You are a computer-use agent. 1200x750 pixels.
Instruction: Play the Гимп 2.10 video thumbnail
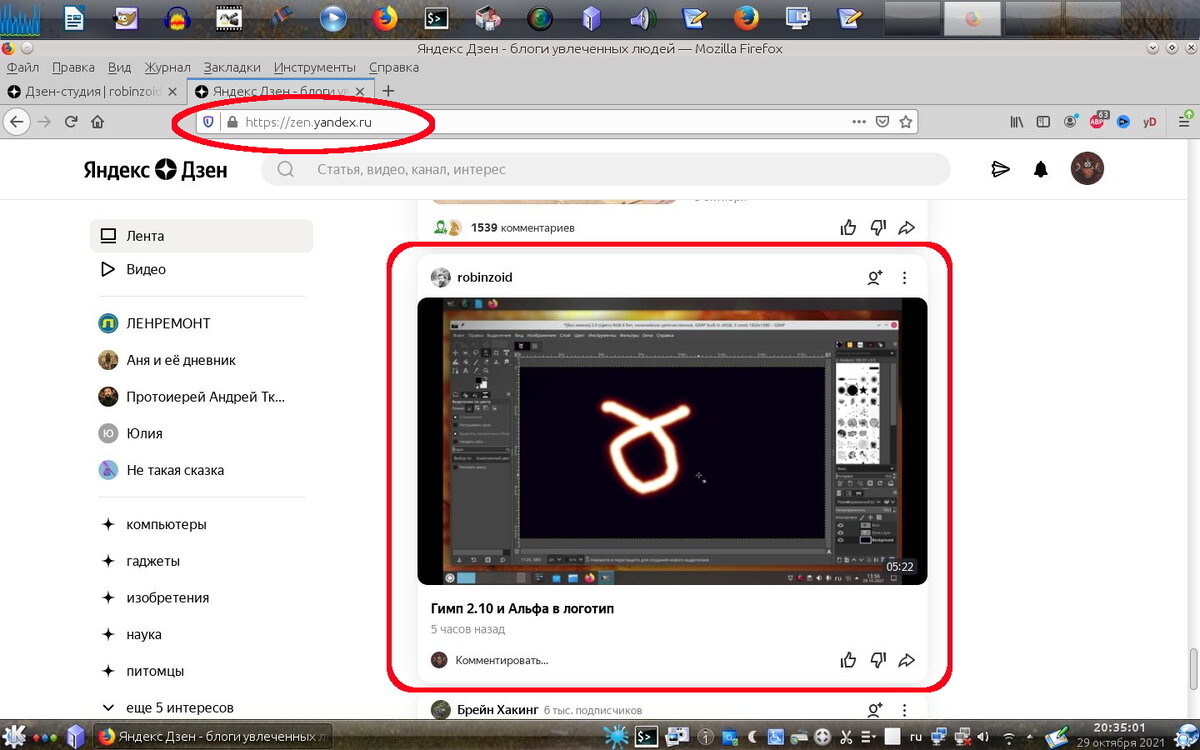[x=672, y=441]
